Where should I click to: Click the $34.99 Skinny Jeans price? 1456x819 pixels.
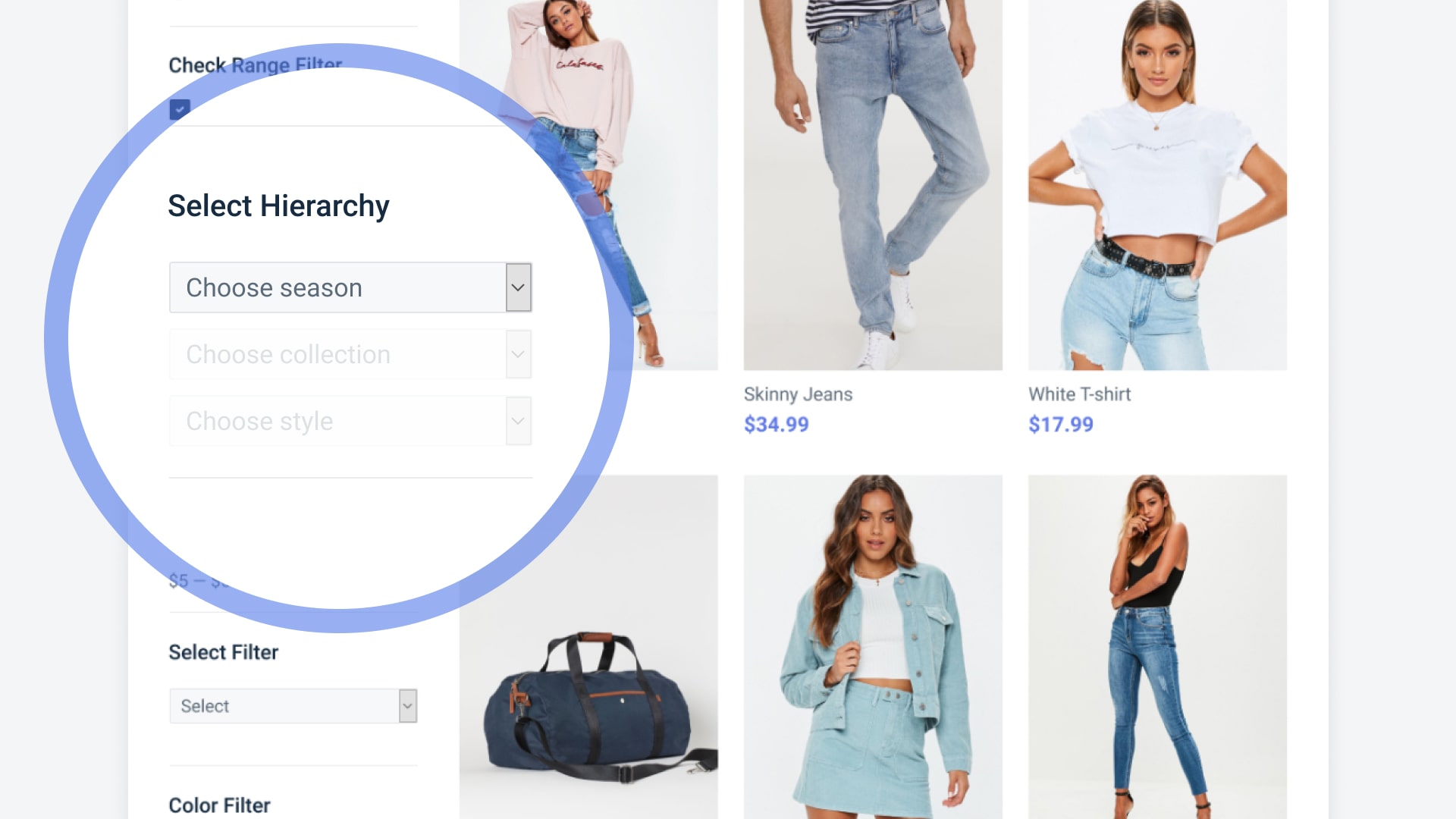[x=776, y=425]
